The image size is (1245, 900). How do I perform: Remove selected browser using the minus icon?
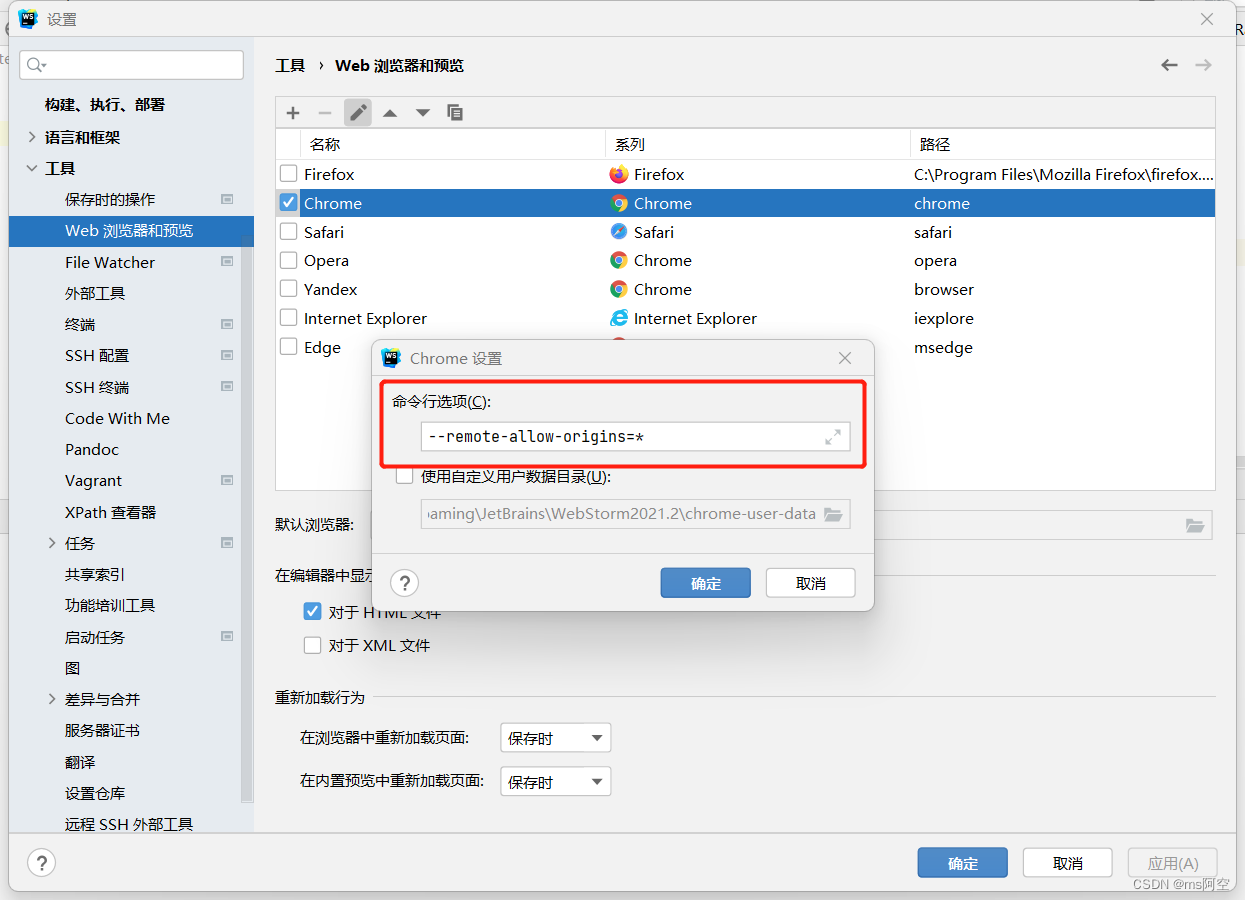click(x=324, y=112)
